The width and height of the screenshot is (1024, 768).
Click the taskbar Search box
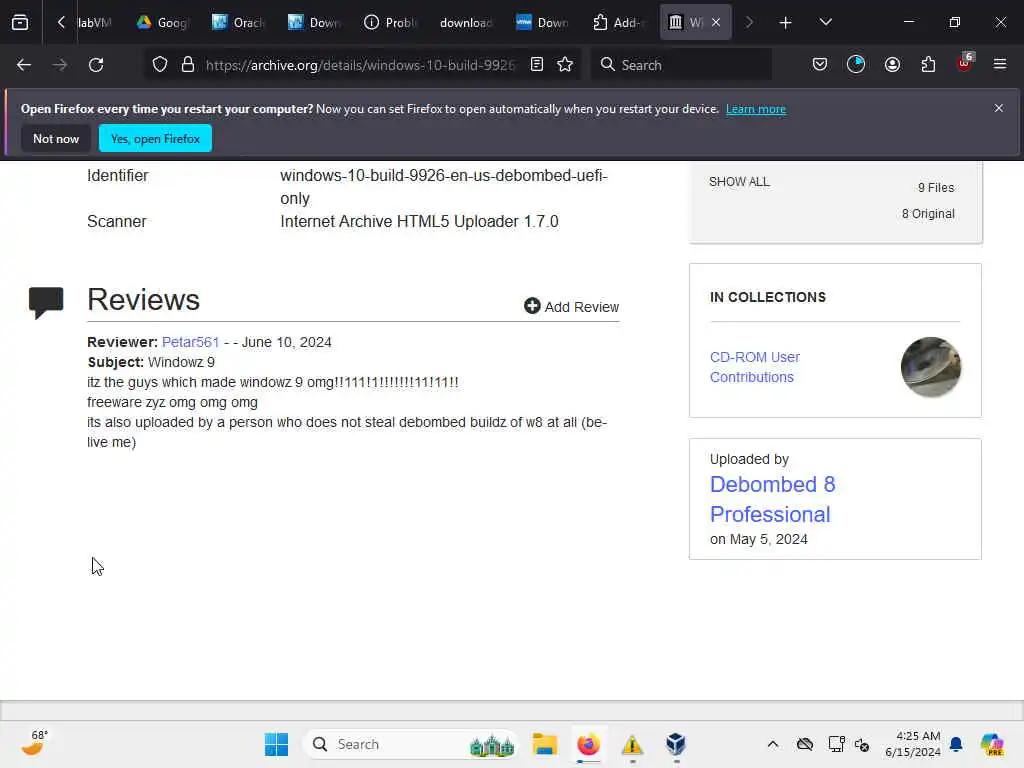tap(411, 744)
